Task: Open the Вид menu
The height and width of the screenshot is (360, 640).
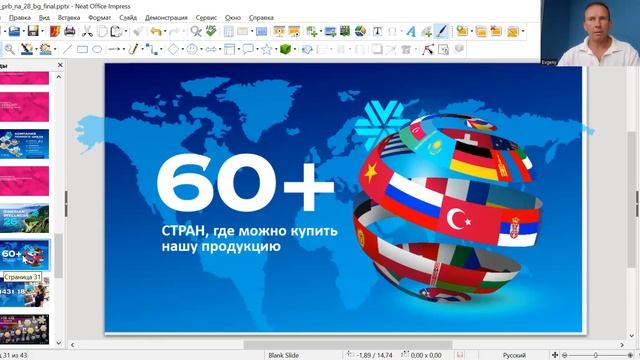Action: (x=44, y=18)
